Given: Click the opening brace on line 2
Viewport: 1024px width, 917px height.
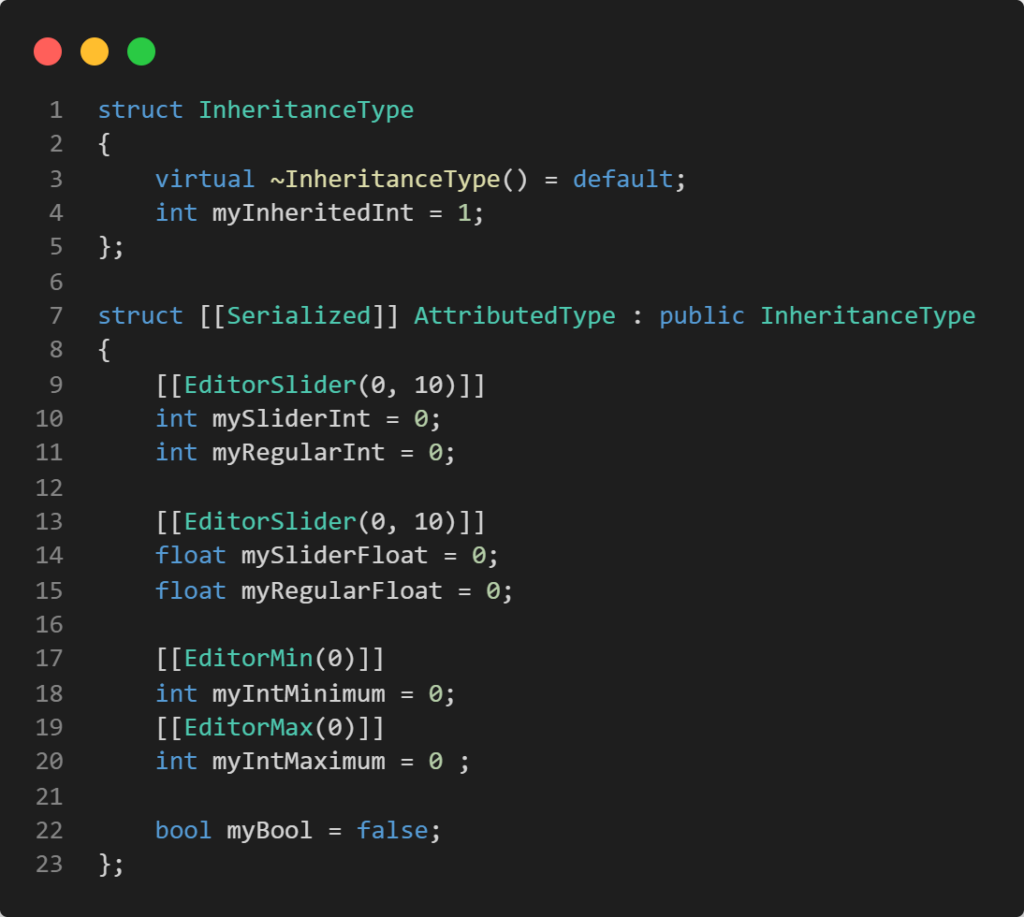Looking at the screenshot, I should [104, 145].
